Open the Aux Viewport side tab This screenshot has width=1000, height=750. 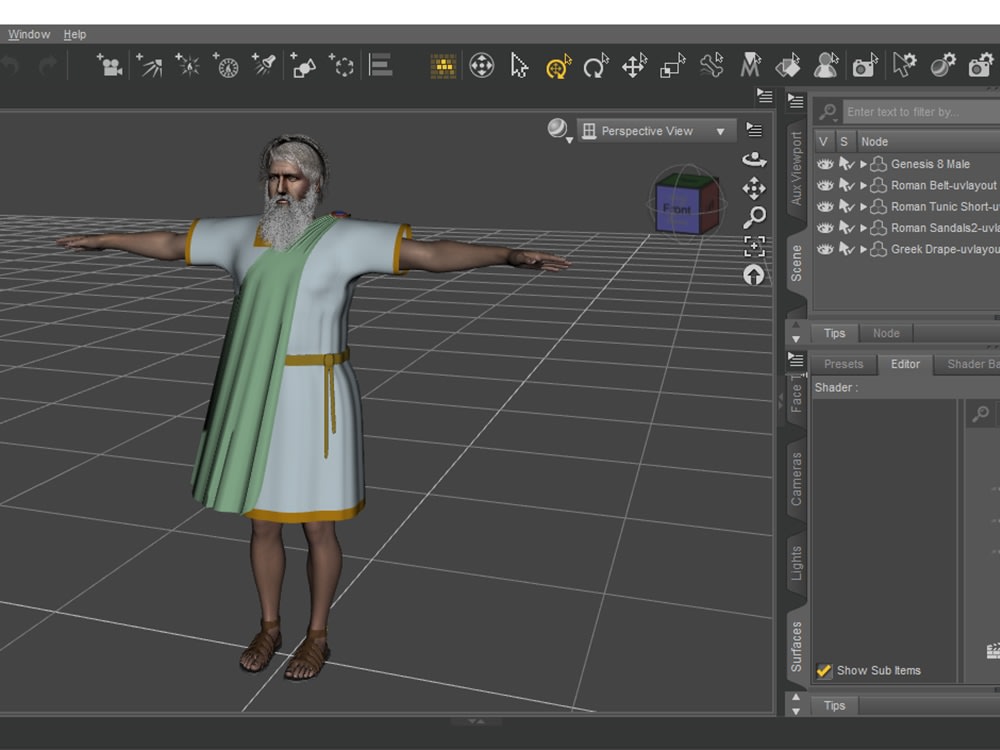click(796, 168)
